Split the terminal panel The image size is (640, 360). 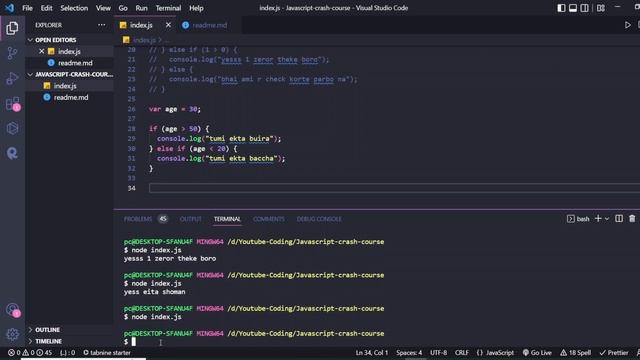[x=619, y=219]
